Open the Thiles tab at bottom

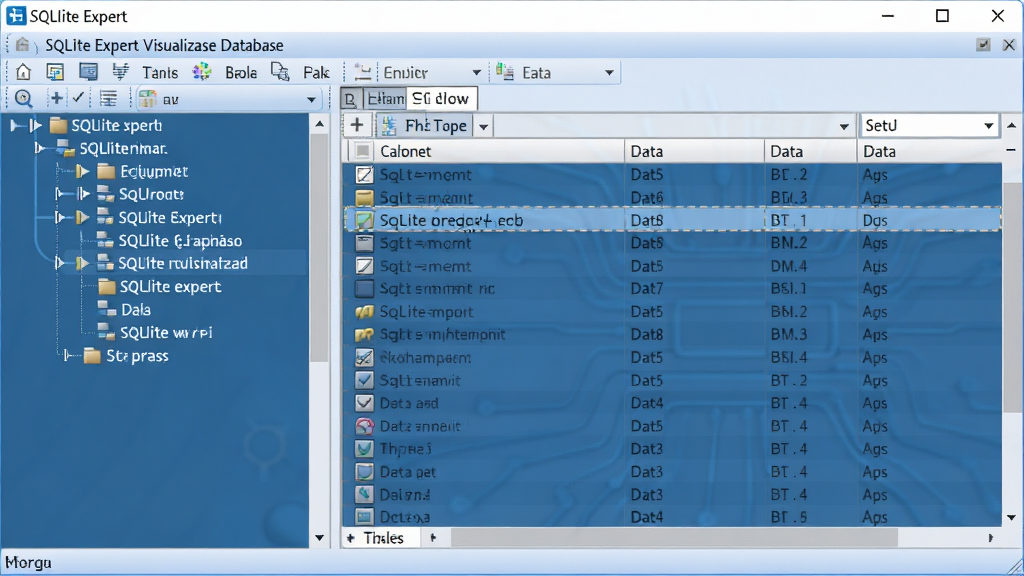(x=383, y=538)
